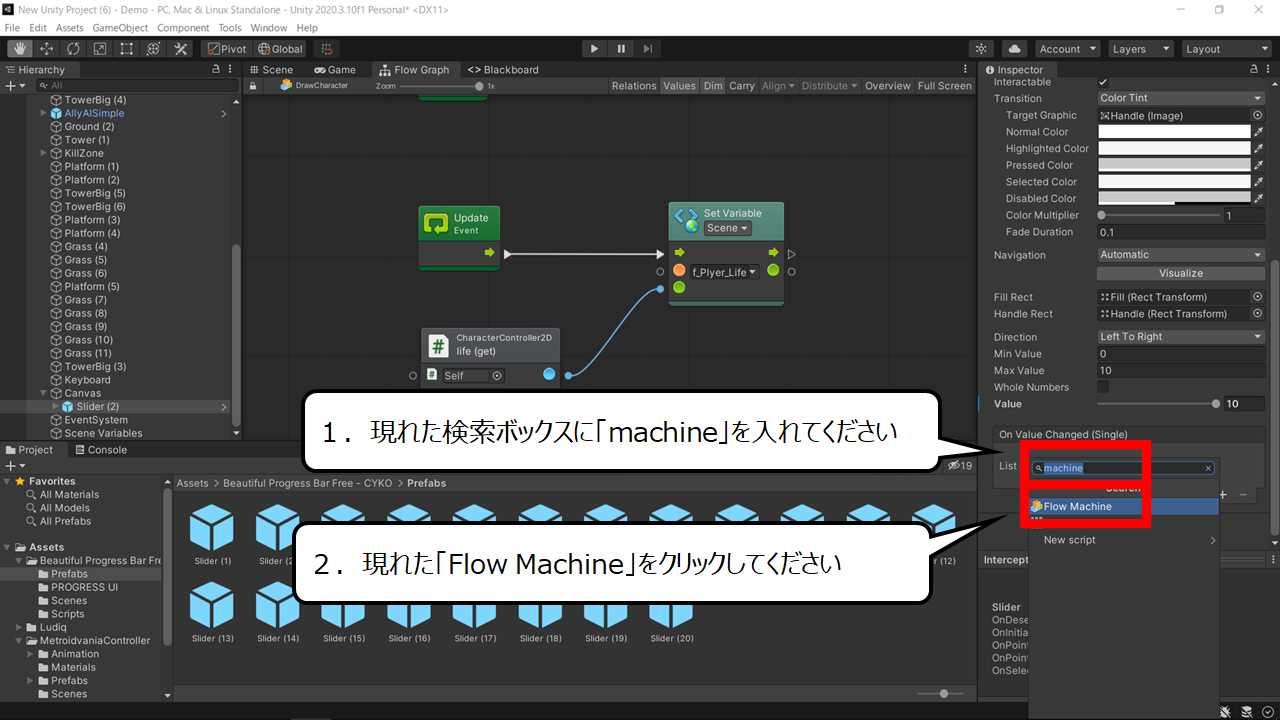Screen dimensions: 1280x720
Task: Toggle the Relations button in Flow Graph
Action: pos(634,86)
